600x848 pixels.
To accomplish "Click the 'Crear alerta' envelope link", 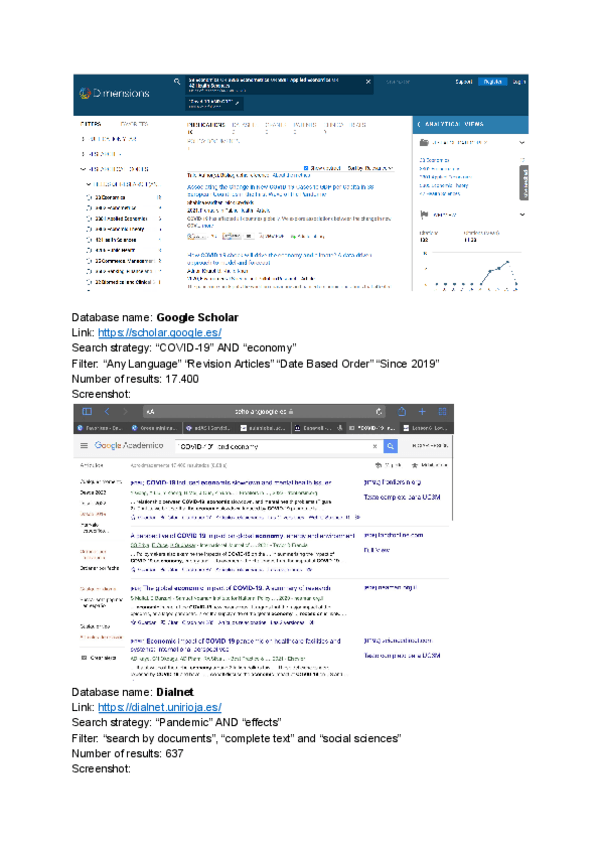I will (x=98, y=658).
